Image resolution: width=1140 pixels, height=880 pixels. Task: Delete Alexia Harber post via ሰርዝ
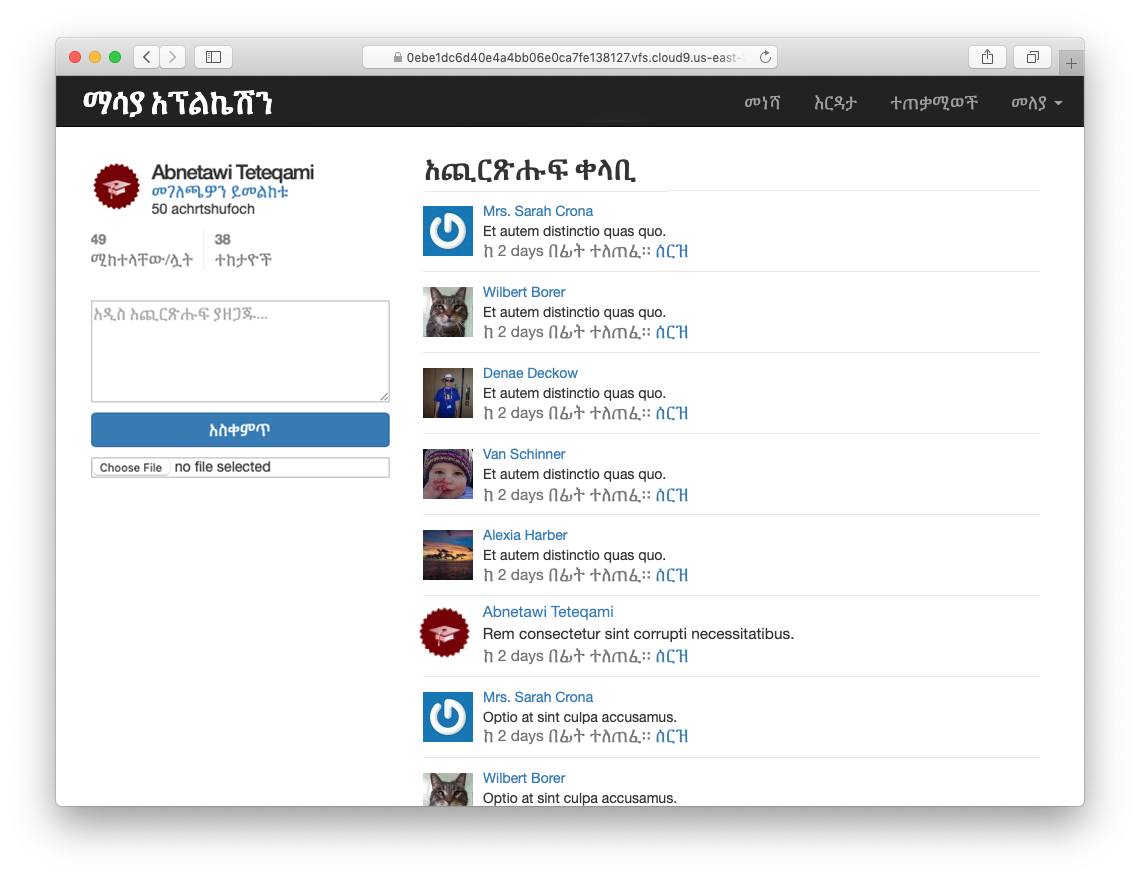672,575
